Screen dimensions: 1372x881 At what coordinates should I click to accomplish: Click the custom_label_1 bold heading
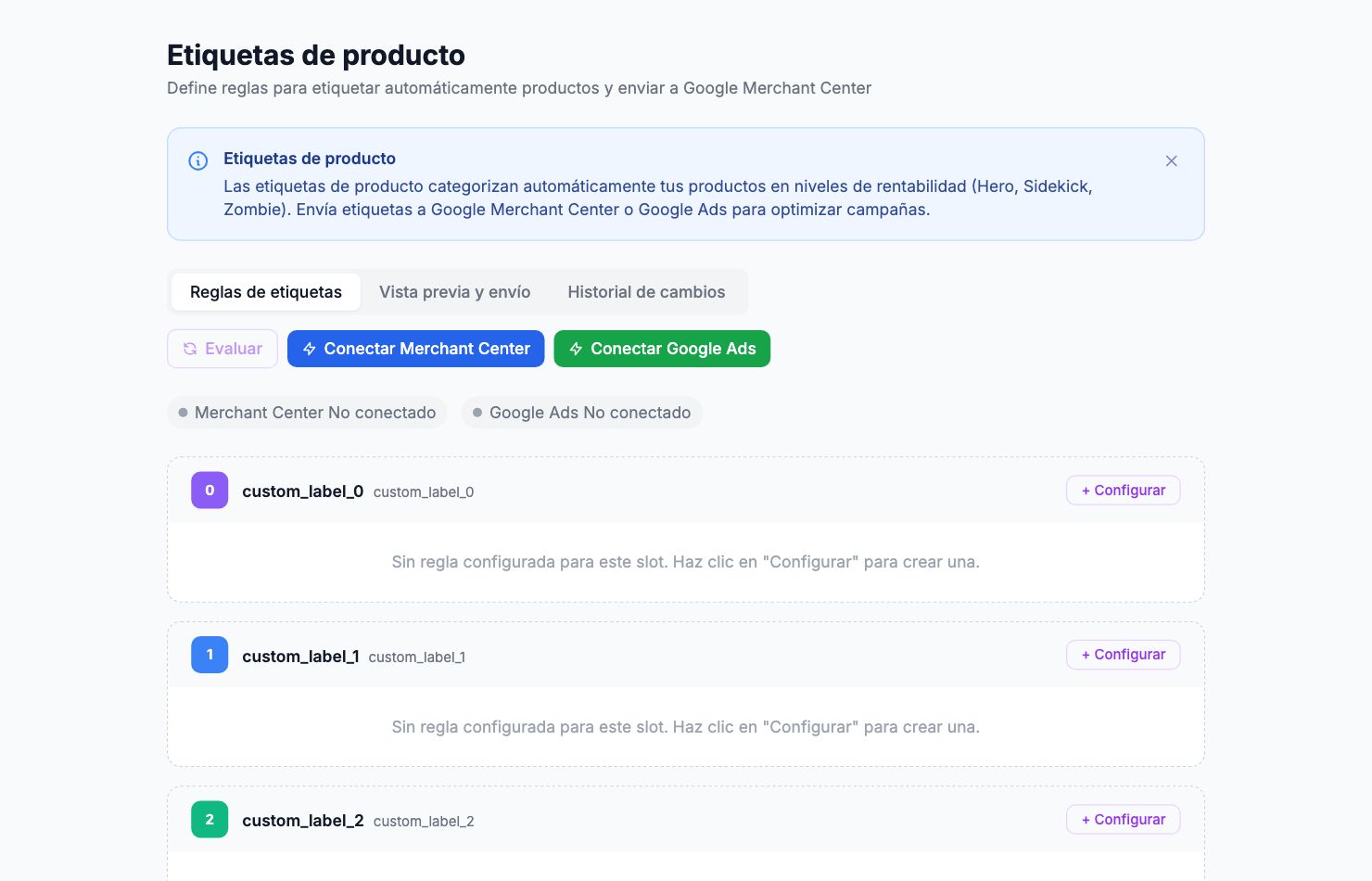pos(300,657)
